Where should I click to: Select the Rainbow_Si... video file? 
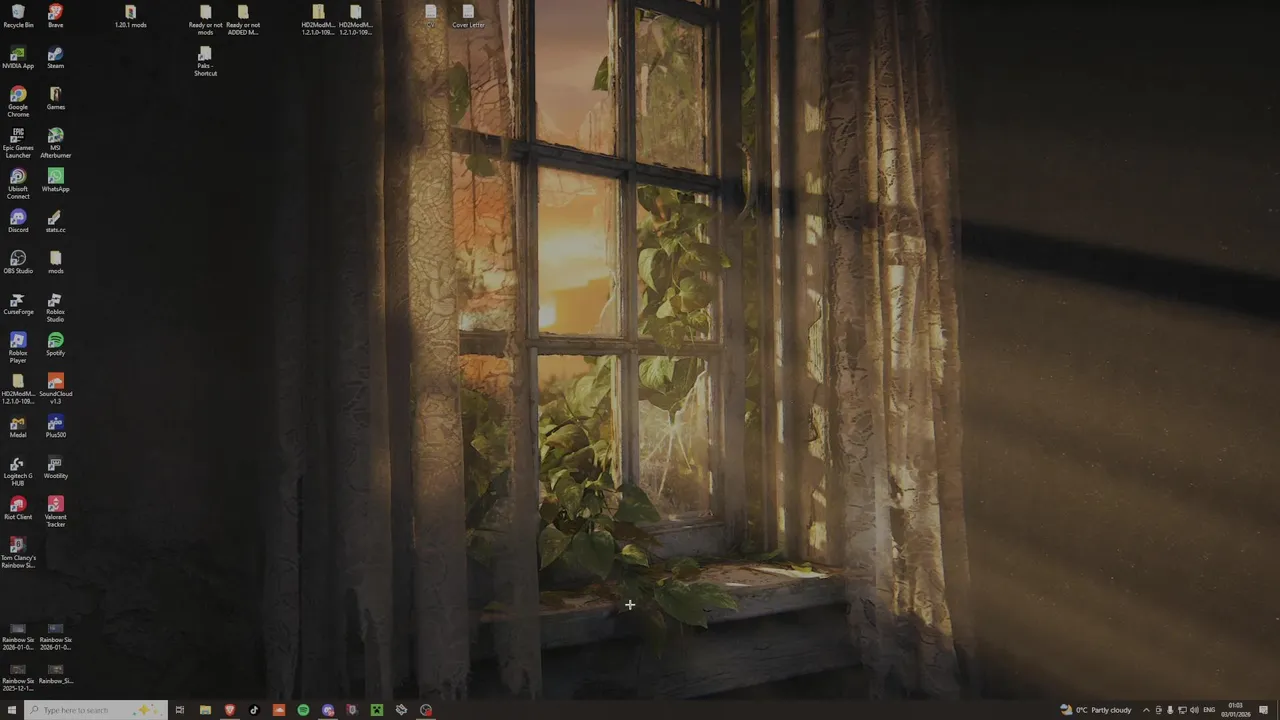(x=55, y=674)
